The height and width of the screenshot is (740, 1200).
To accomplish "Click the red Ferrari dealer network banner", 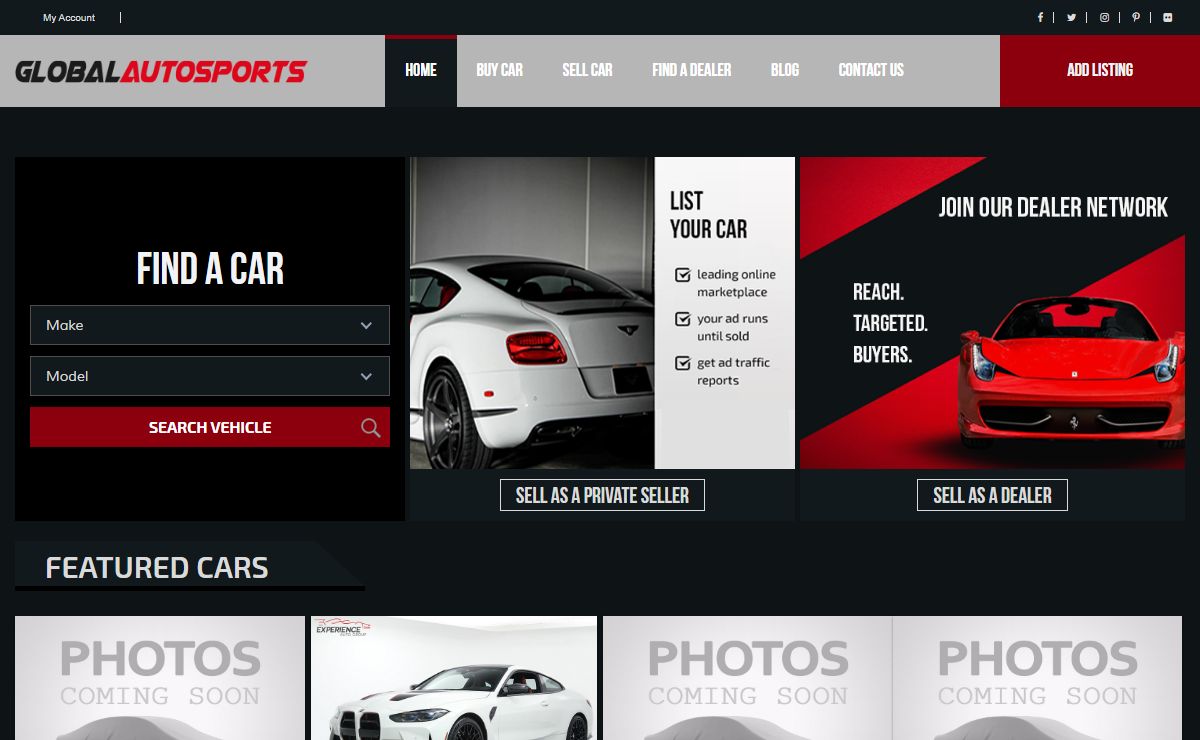I will coord(992,313).
